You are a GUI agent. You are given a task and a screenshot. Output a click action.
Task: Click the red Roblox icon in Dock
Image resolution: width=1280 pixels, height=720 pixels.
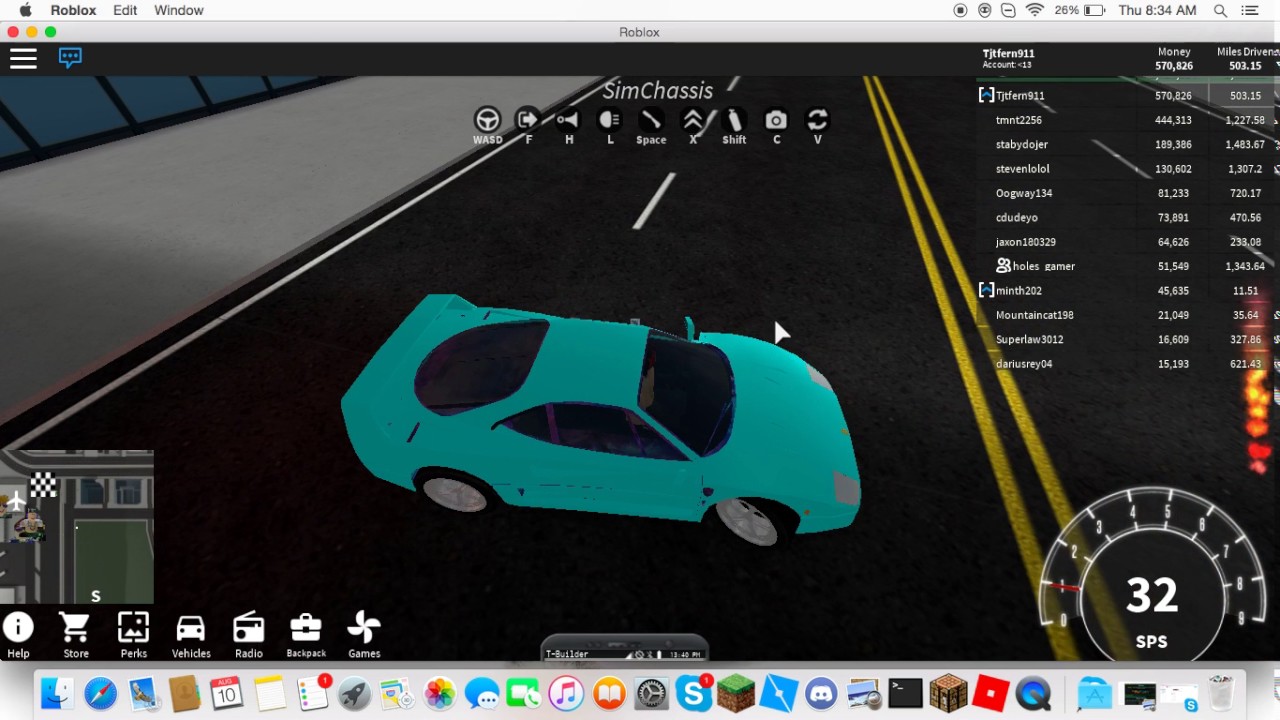[990, 693]
